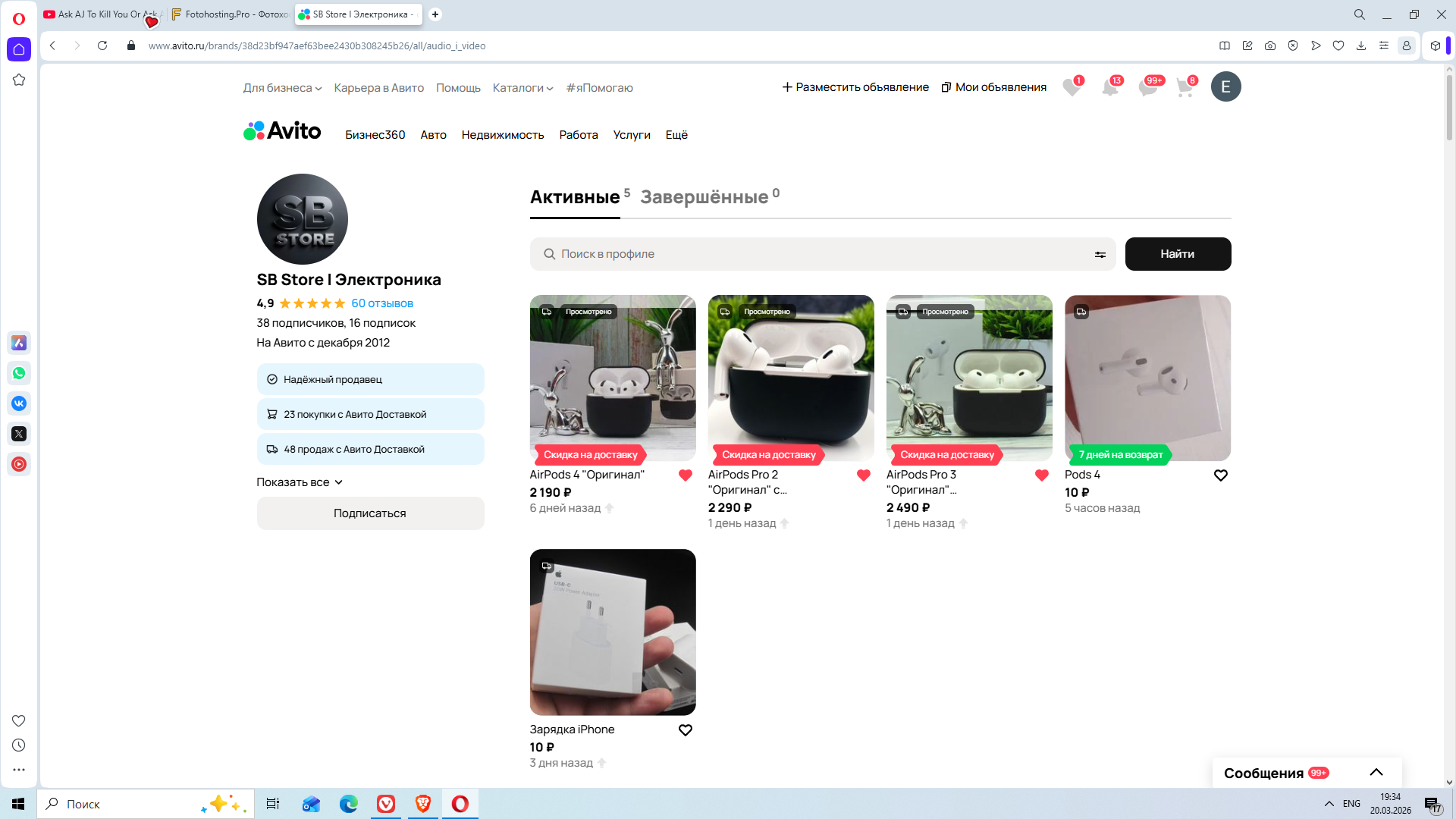Open the Недвижимость category menu

502,135
